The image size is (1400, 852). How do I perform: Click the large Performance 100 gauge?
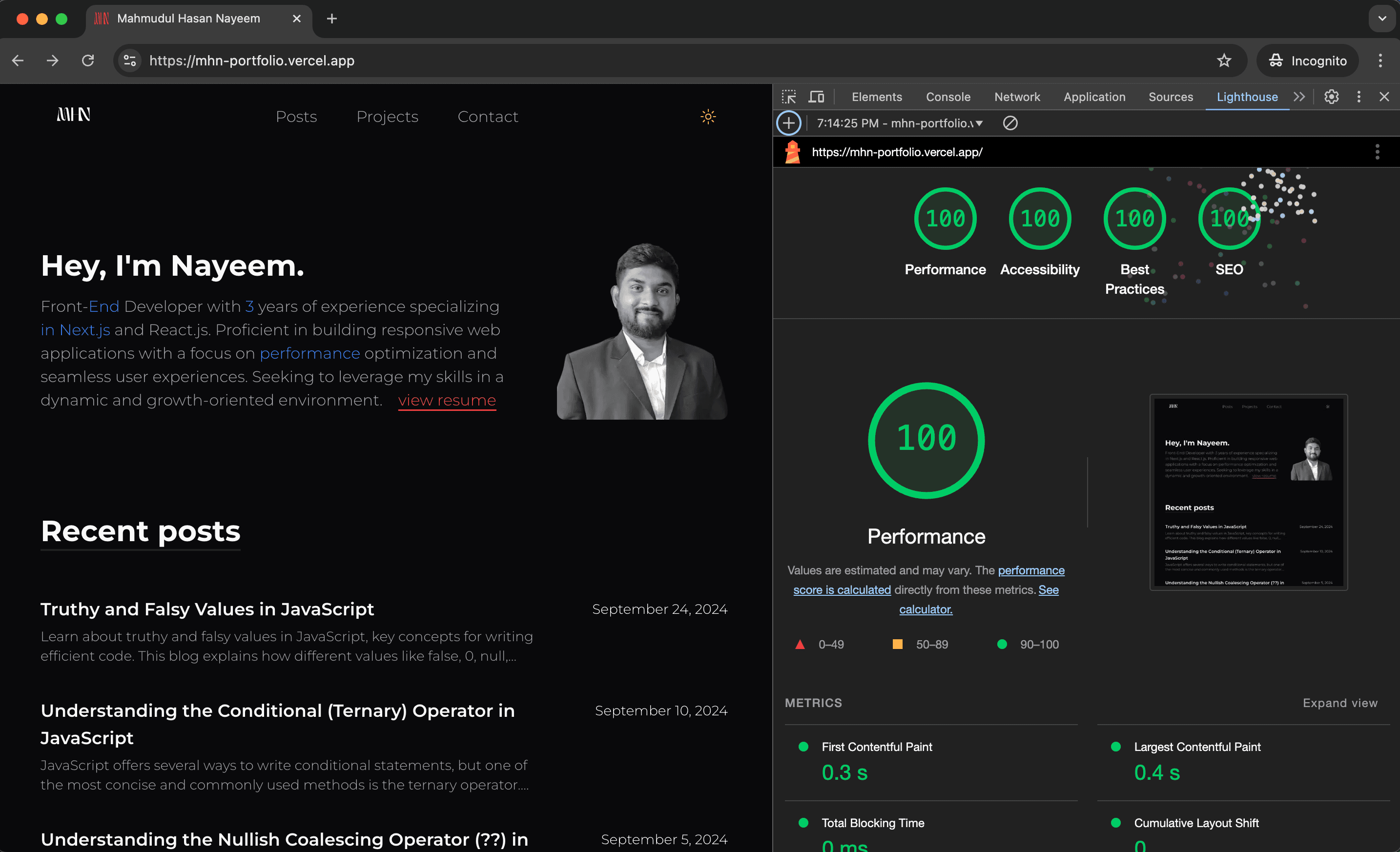click(x=926, y=440)
